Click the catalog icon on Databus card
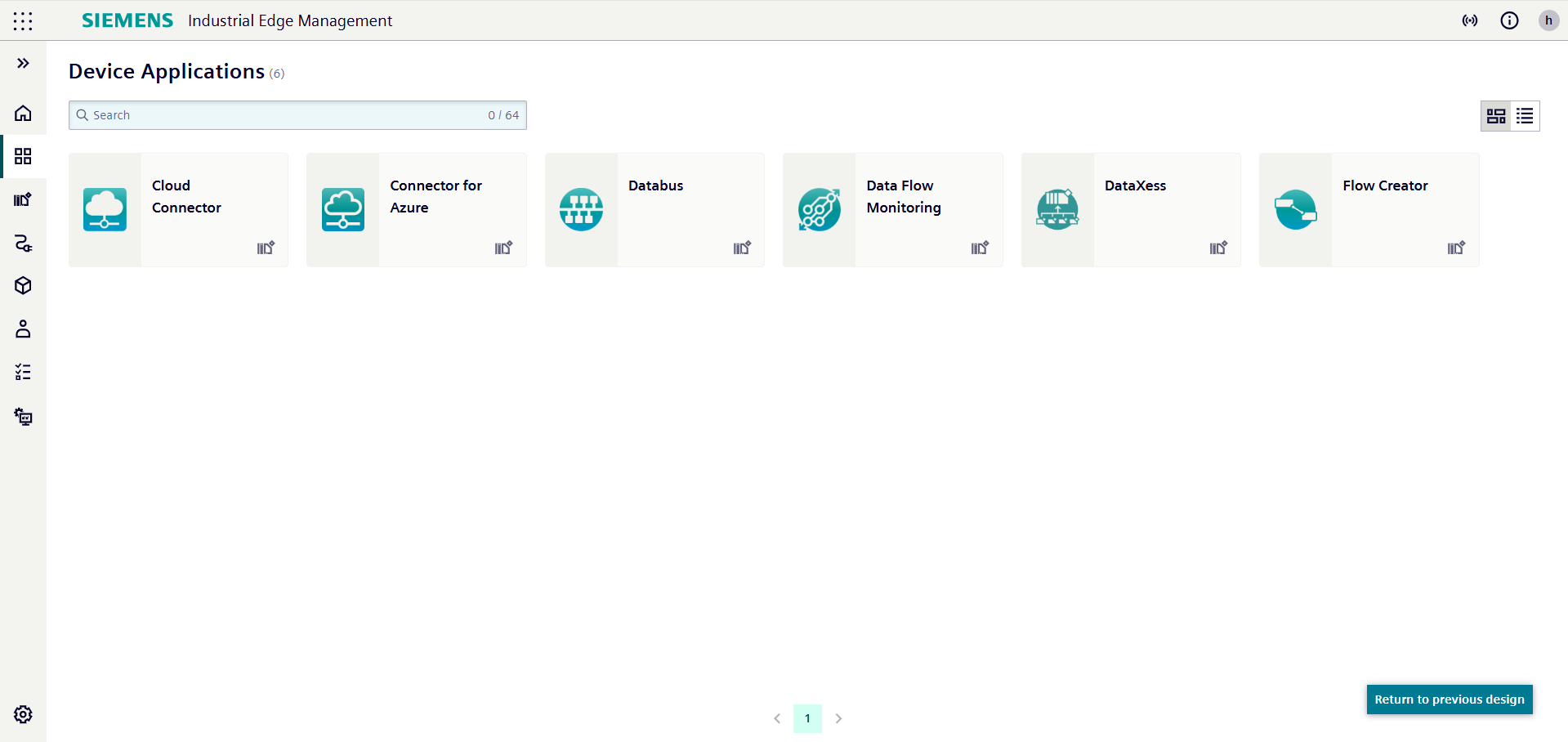Screen dimensions: 1568x742 pos(742,248)
